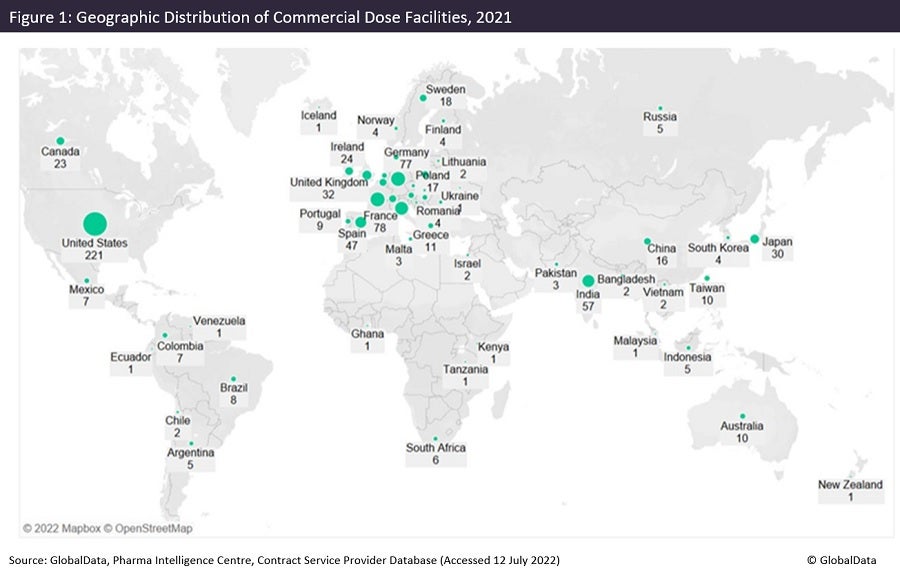The image size is (900, 573).
Task: Select the China marker dot
Action: click(648, 242)
